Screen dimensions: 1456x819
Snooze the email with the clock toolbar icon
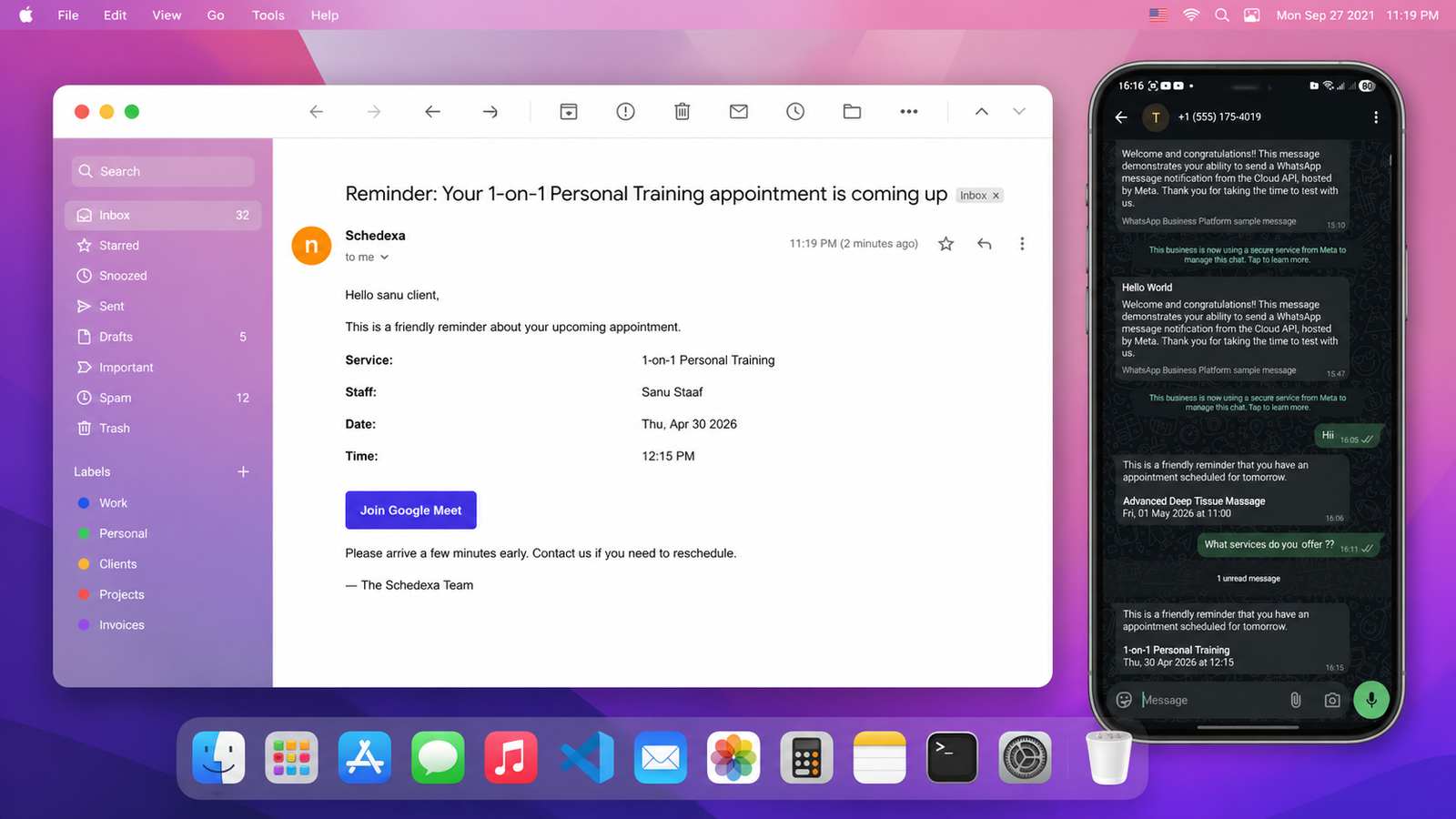tap(795, 112)
